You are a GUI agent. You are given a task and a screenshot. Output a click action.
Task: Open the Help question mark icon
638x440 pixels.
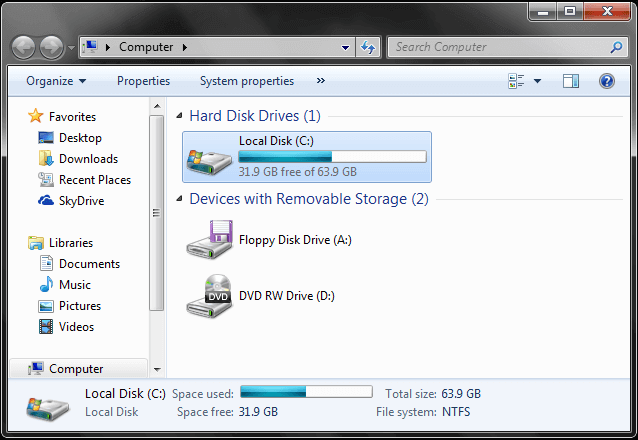pos(606,81)
